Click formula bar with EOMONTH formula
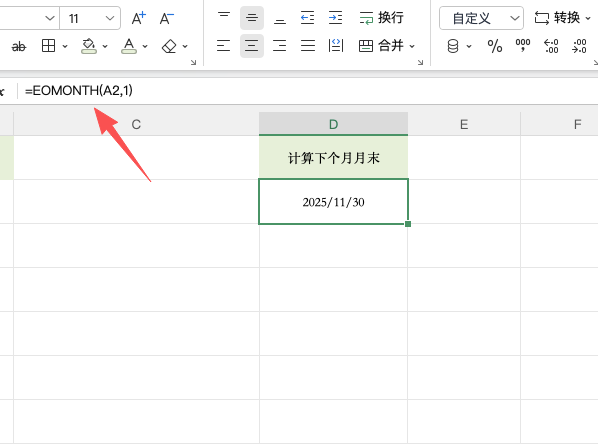 tap(307, 91)
